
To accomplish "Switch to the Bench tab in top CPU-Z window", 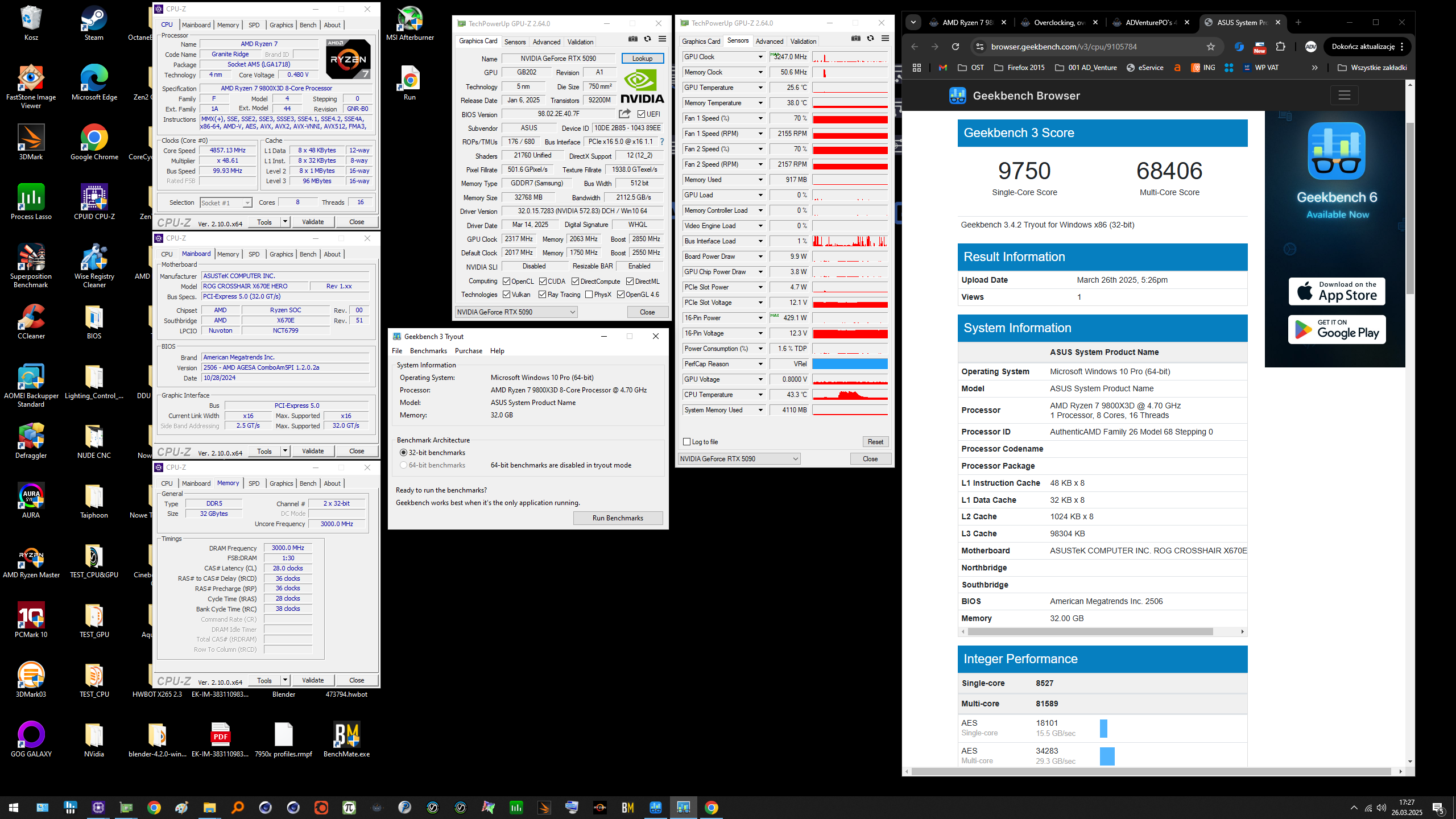I will [x=308, y=25].
